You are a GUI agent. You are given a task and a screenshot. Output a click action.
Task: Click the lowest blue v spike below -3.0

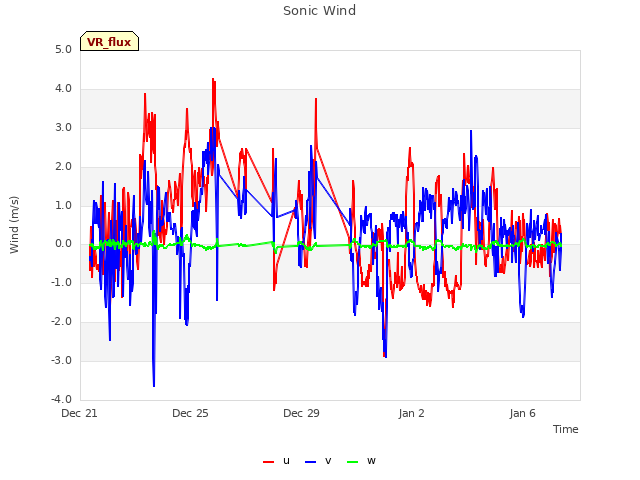coord(154,384)
